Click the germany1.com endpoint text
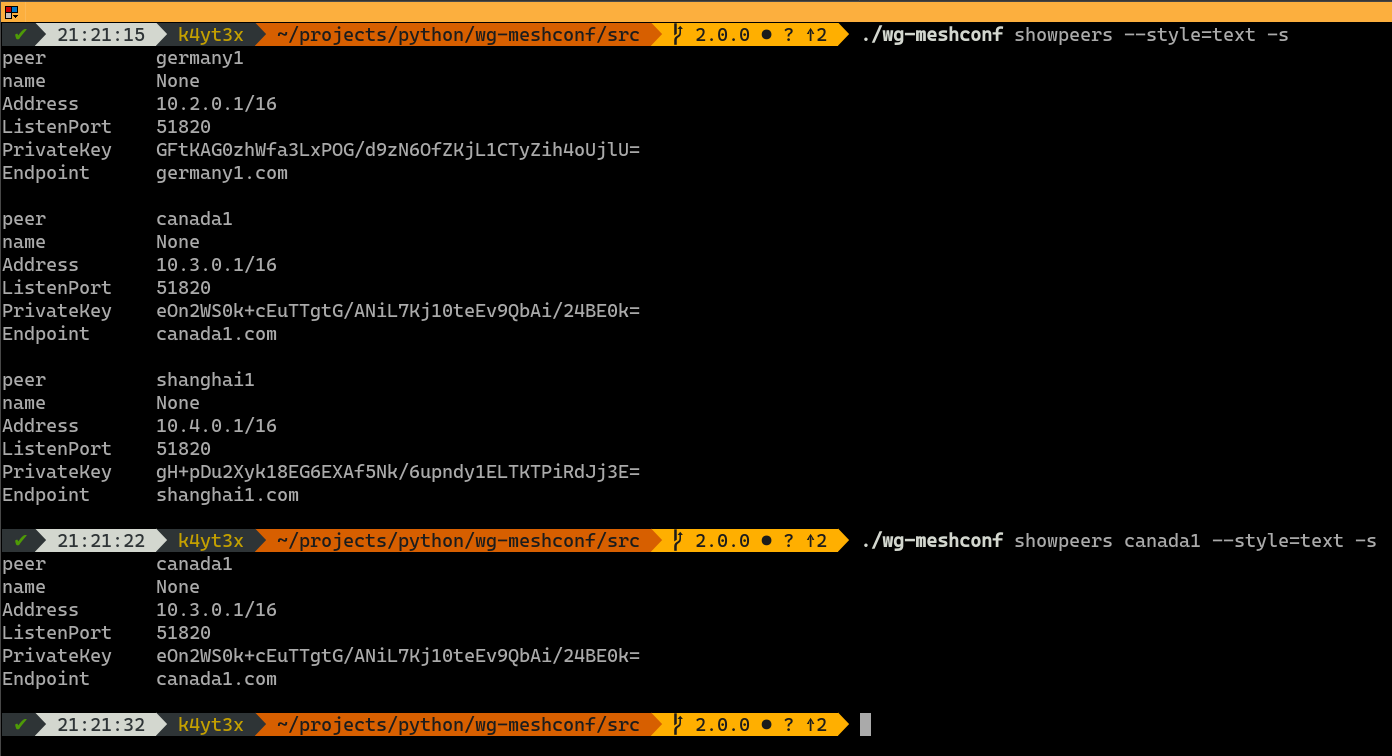Viewport: 1392px width, 756px height. coord(222,173)
